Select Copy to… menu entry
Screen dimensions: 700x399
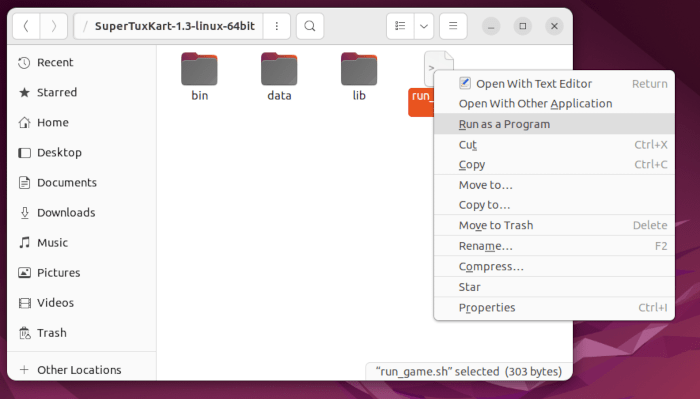tap(554, 205)
